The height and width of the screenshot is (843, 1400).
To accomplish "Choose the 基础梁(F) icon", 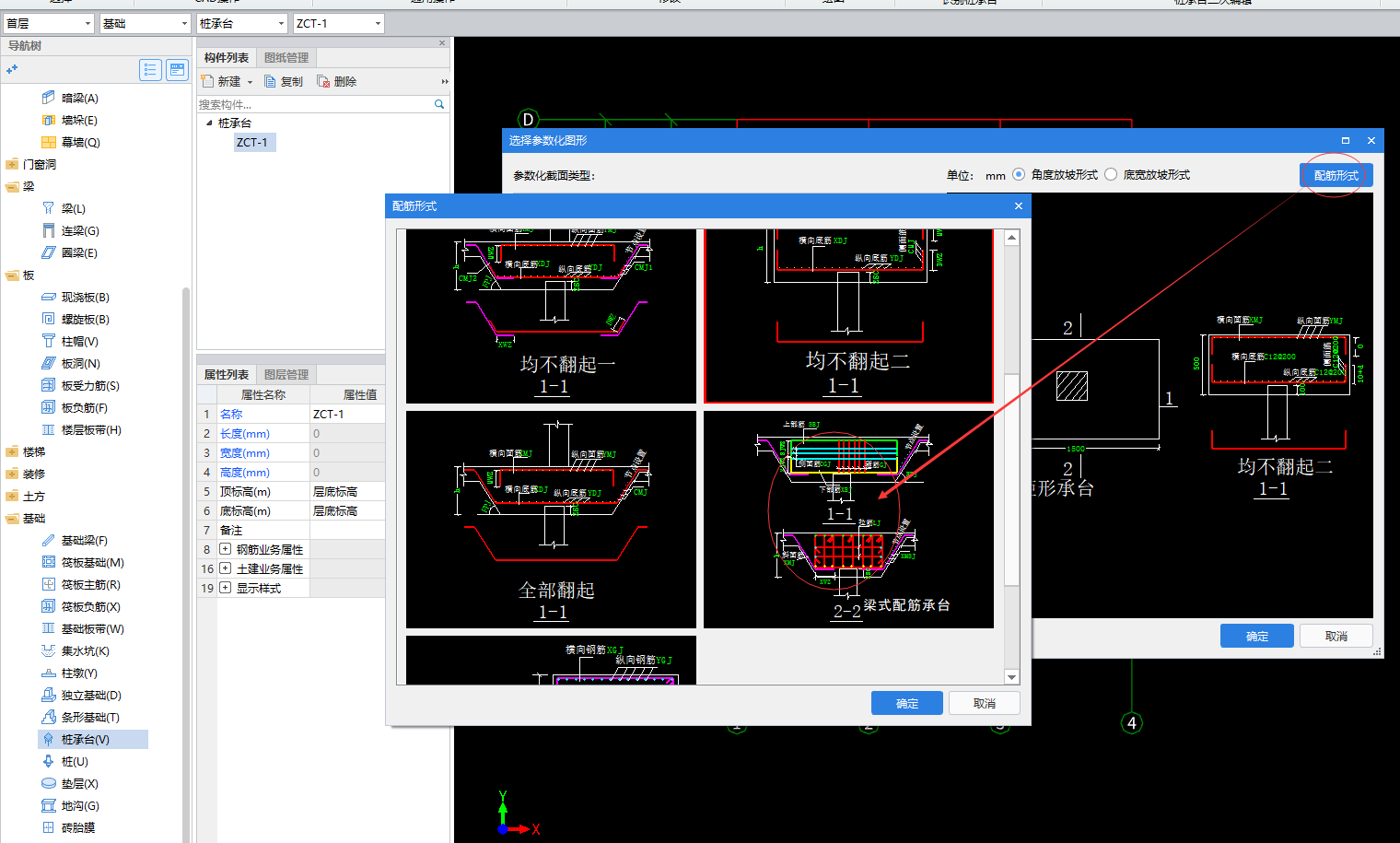I will tap(49, 540).
